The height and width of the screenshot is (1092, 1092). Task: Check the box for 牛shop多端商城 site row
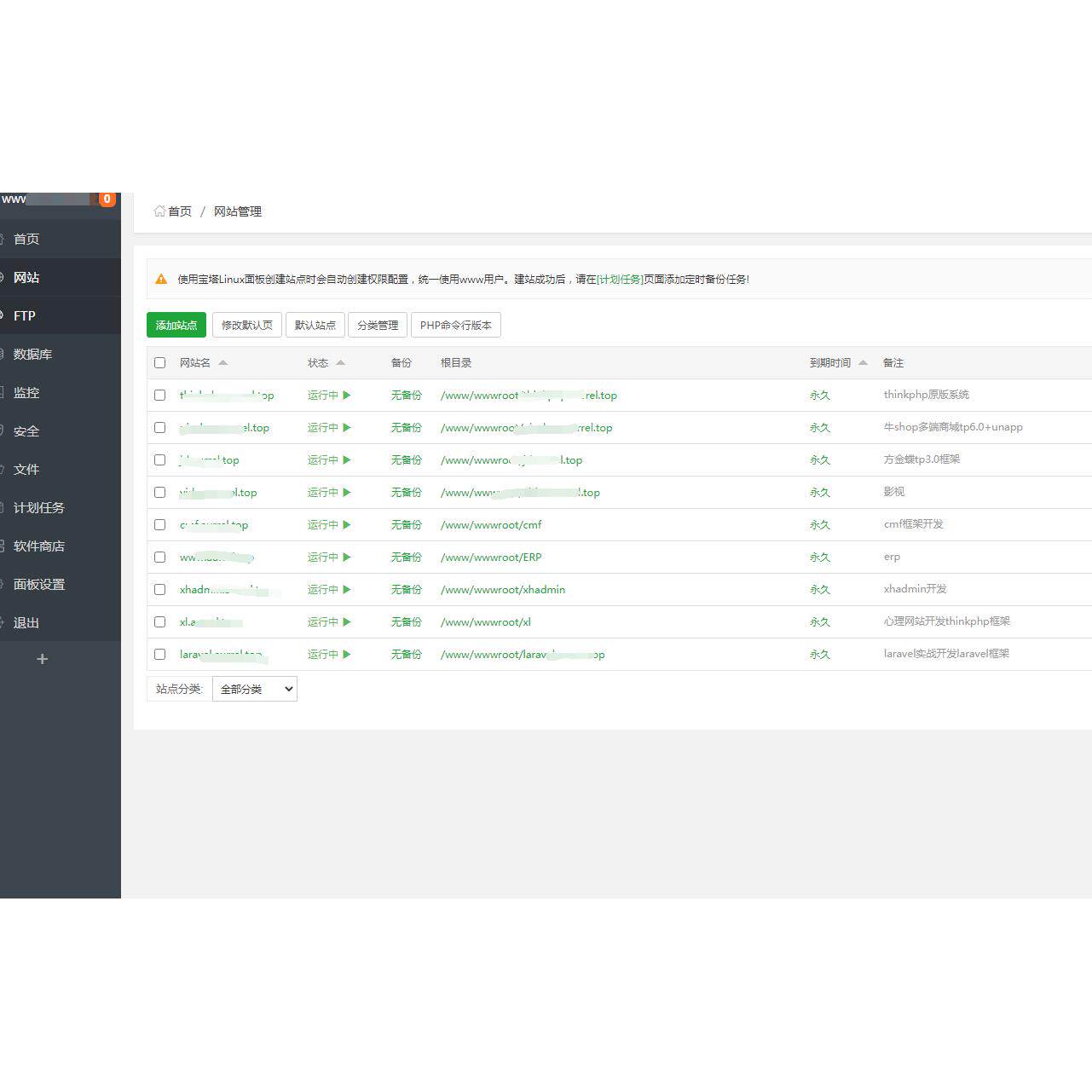coord(159,428)
